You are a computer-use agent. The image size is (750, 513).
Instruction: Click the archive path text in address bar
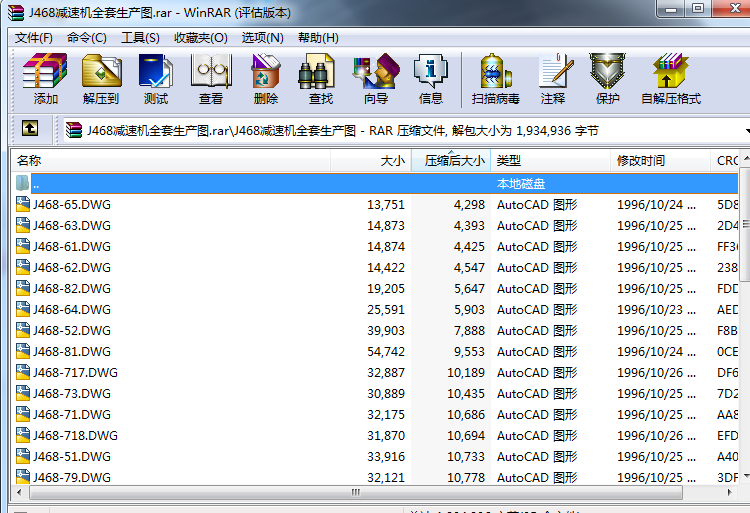point(342,130)
